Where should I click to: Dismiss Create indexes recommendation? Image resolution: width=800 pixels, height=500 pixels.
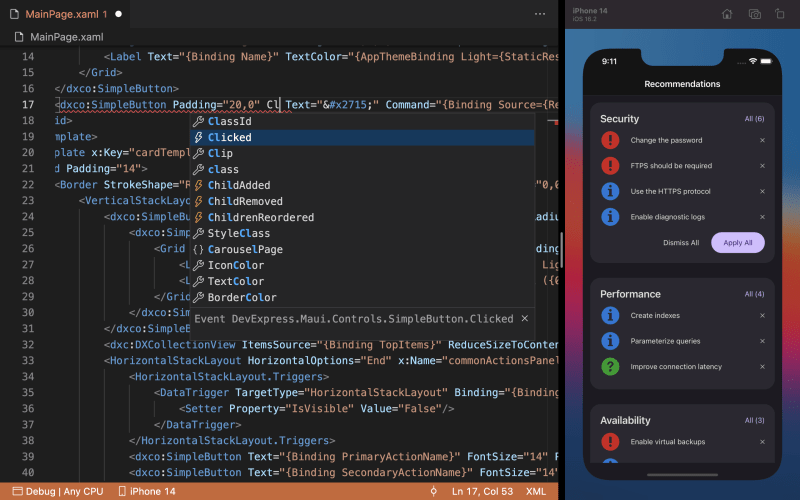(x=762, y=315)
